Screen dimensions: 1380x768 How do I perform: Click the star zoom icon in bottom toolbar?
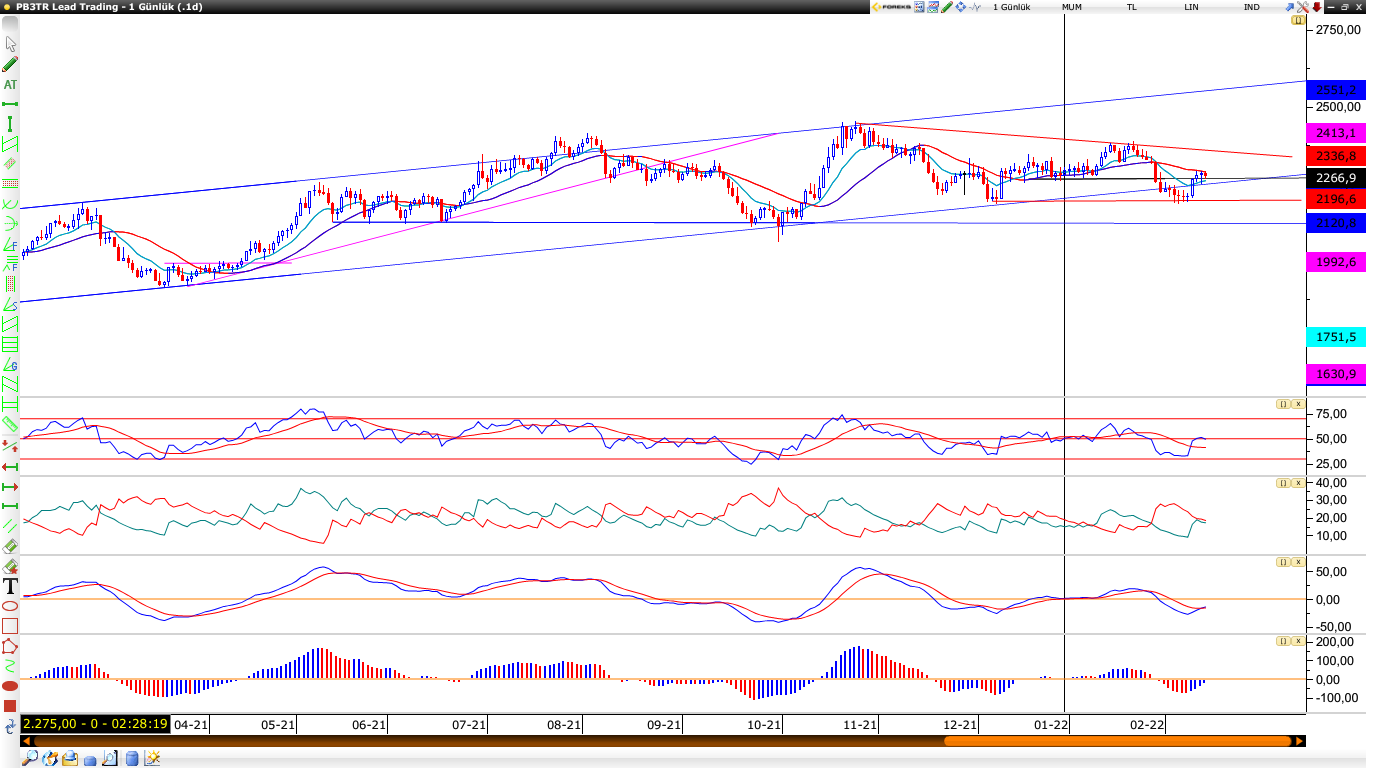[x=152, y=758]
